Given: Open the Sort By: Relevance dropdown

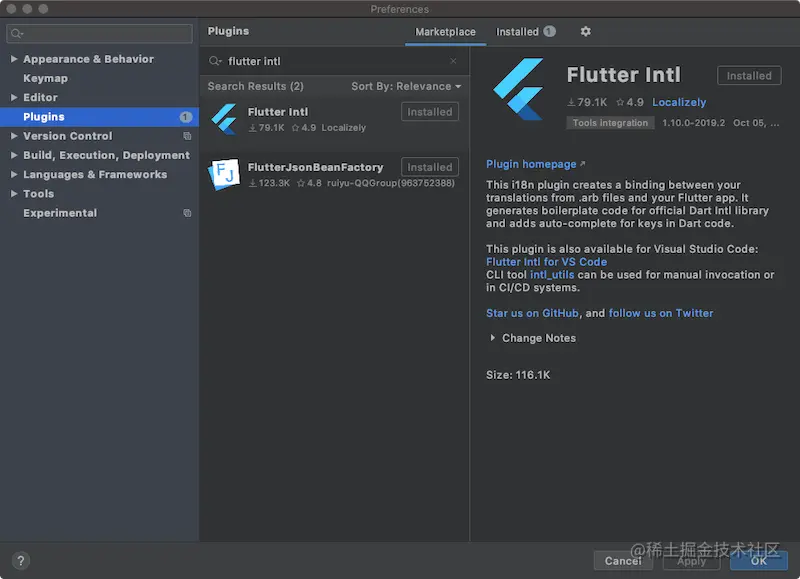Looking at the screenshot, I should pos(406,86).
